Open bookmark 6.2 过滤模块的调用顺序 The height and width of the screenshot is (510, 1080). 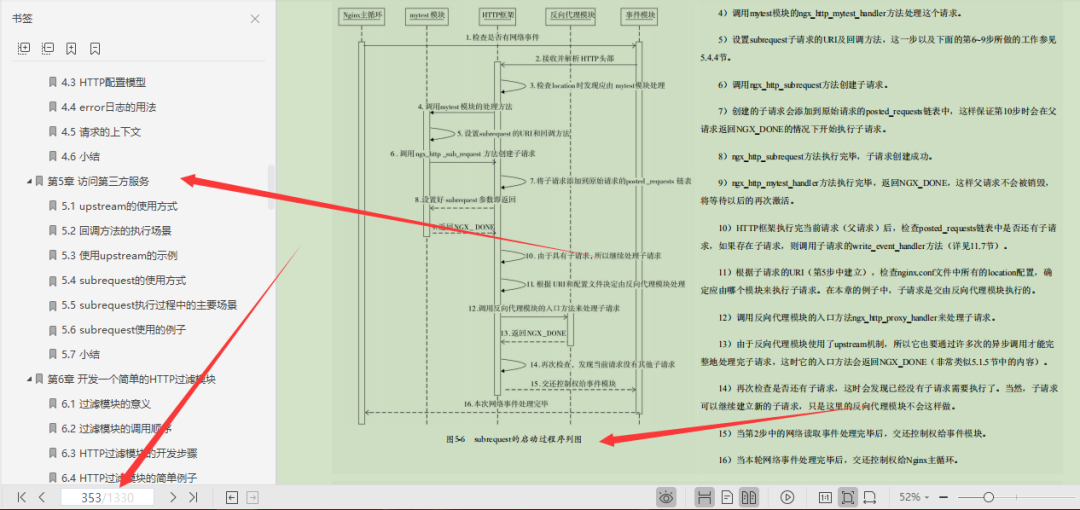click(x=116, y=429)
